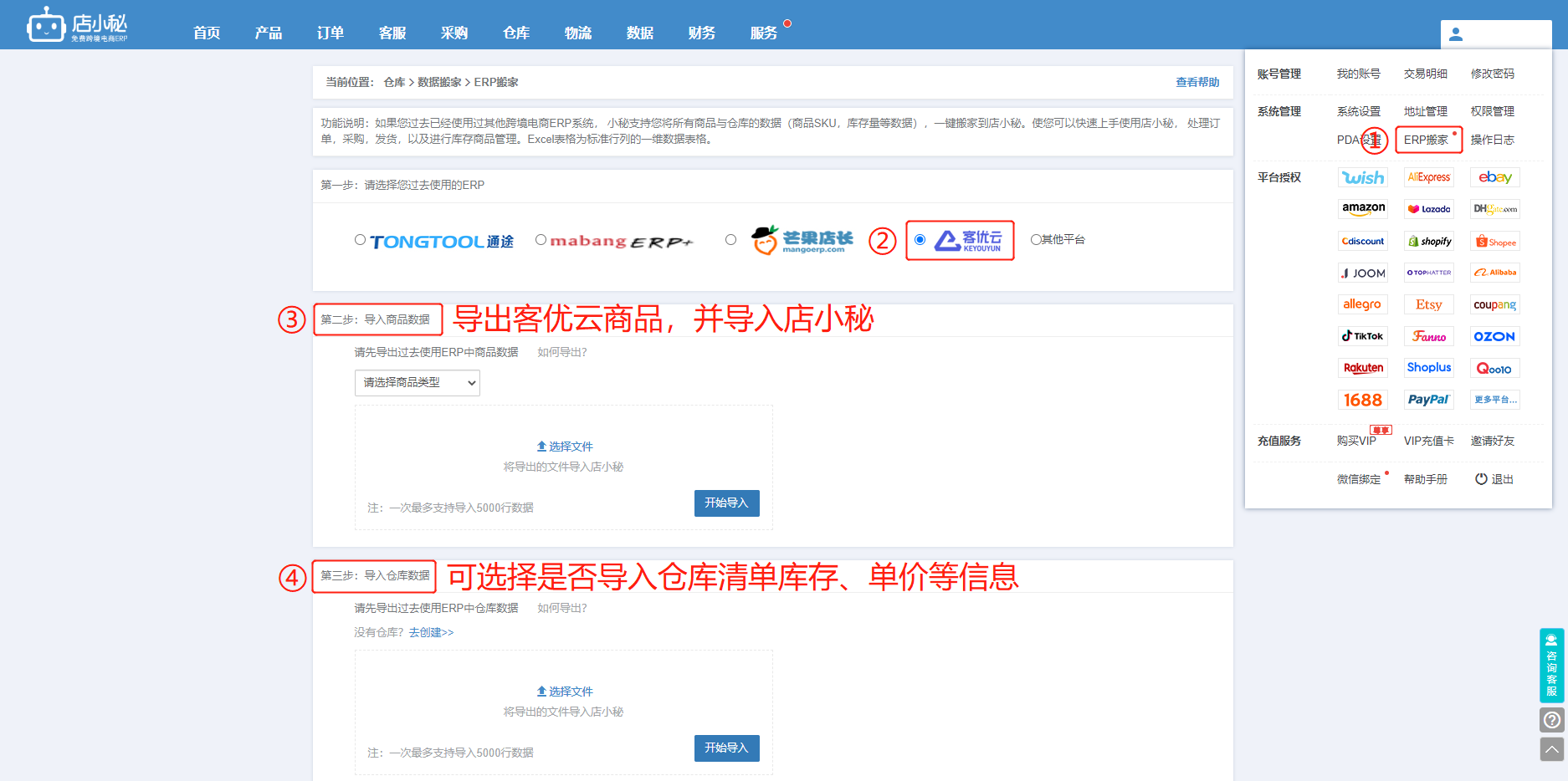Click back-to-top arrow floating icon
Image resolution: width=1568 pixels, height=781 pixels.
1552,749
